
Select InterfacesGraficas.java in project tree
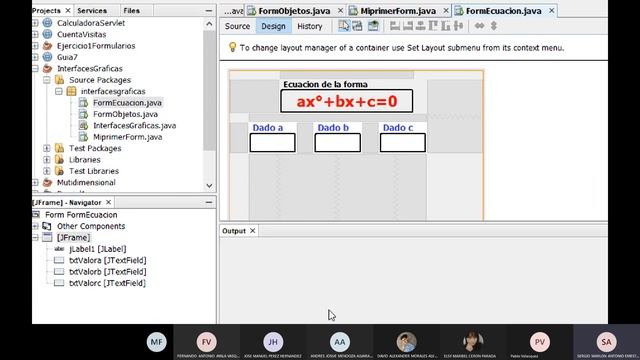[x=135, y=126]
